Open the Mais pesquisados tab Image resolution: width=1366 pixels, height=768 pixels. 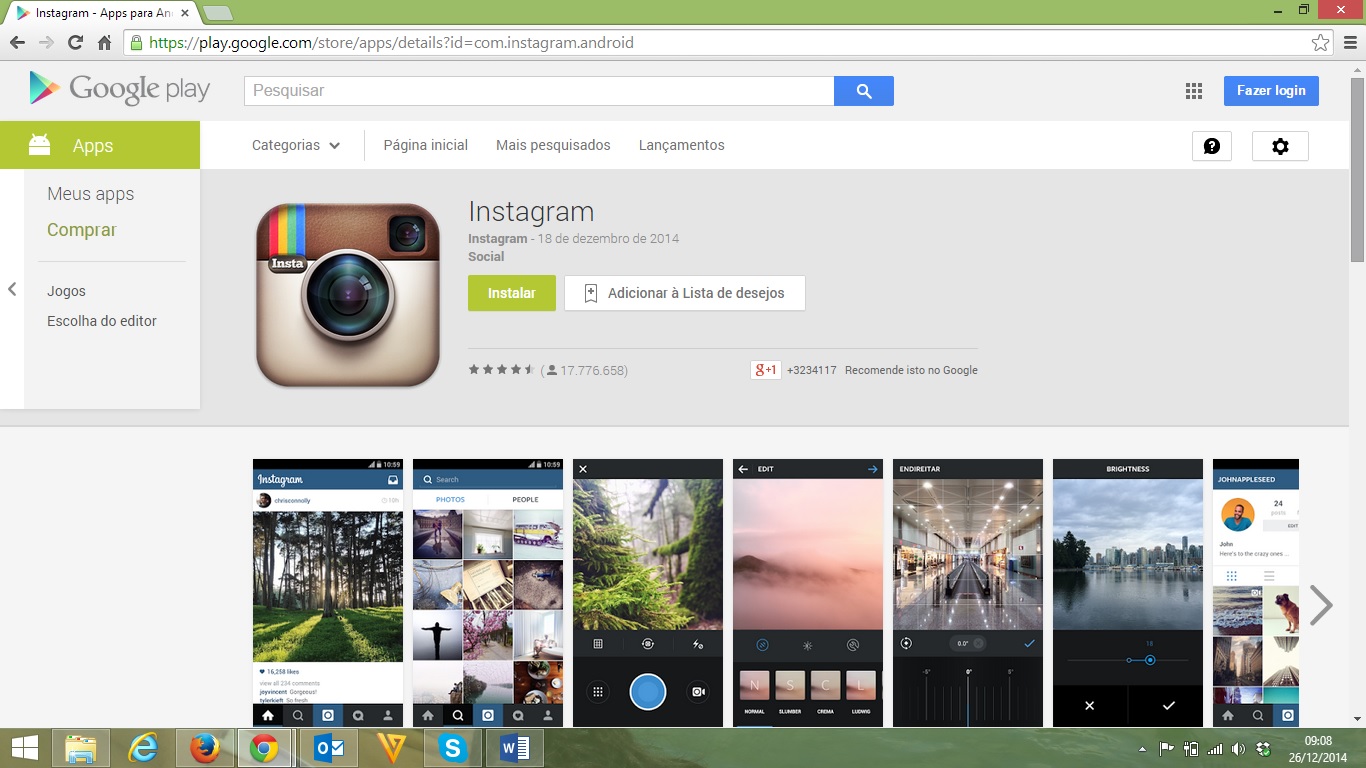click(553, 145)
